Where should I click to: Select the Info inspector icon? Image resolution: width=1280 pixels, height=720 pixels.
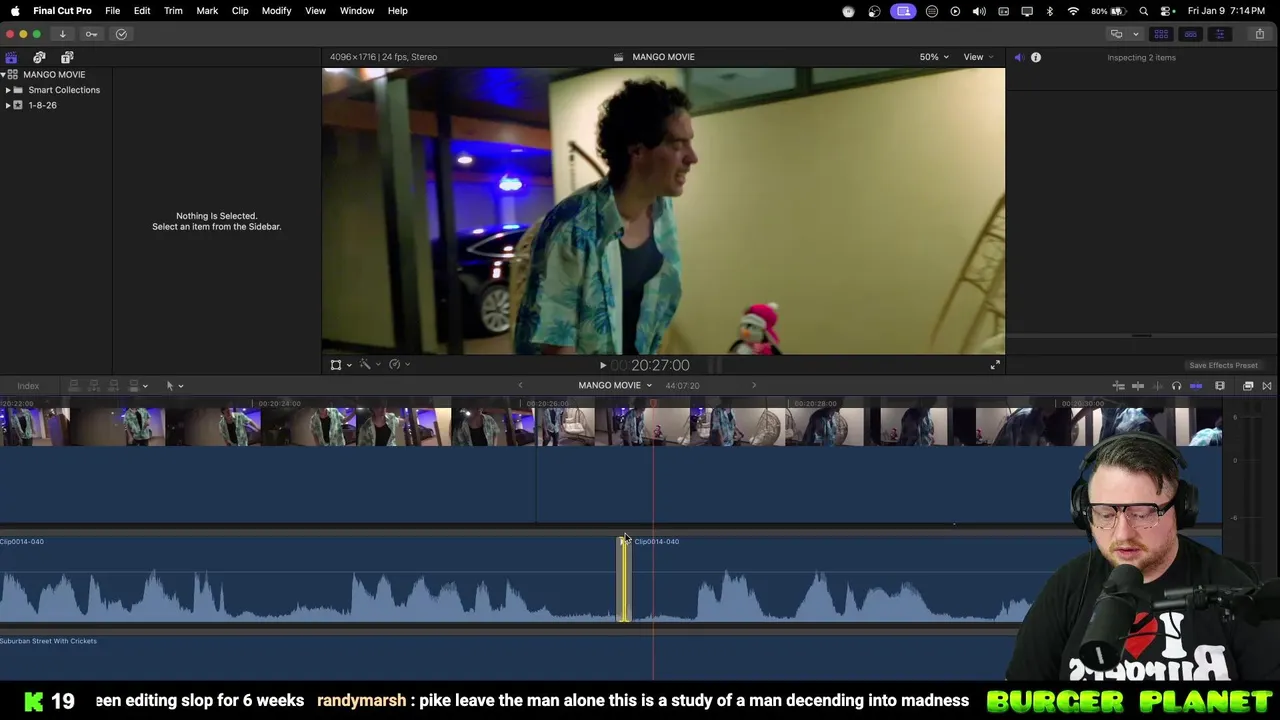(1036, 57)
